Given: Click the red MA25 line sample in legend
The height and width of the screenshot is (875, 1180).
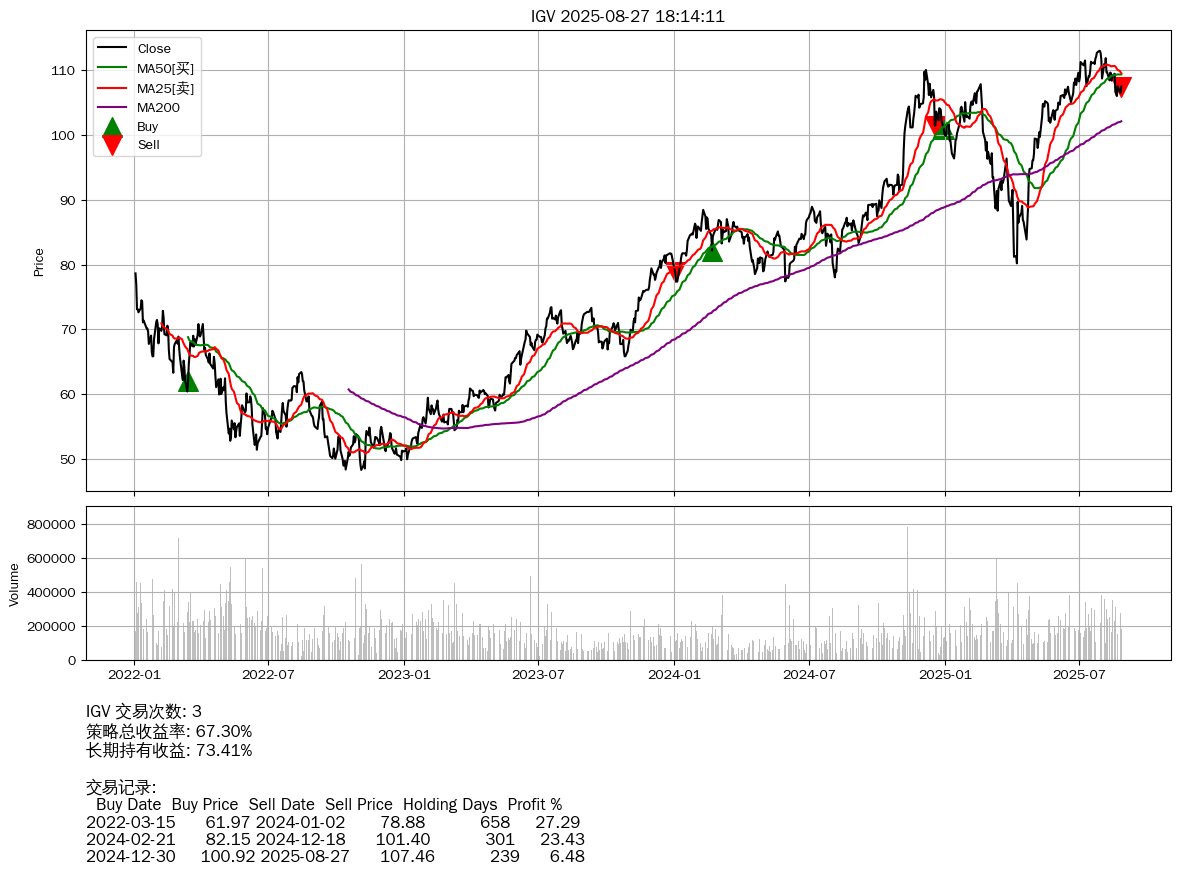Looking at the screenshot, I should 112,88.
